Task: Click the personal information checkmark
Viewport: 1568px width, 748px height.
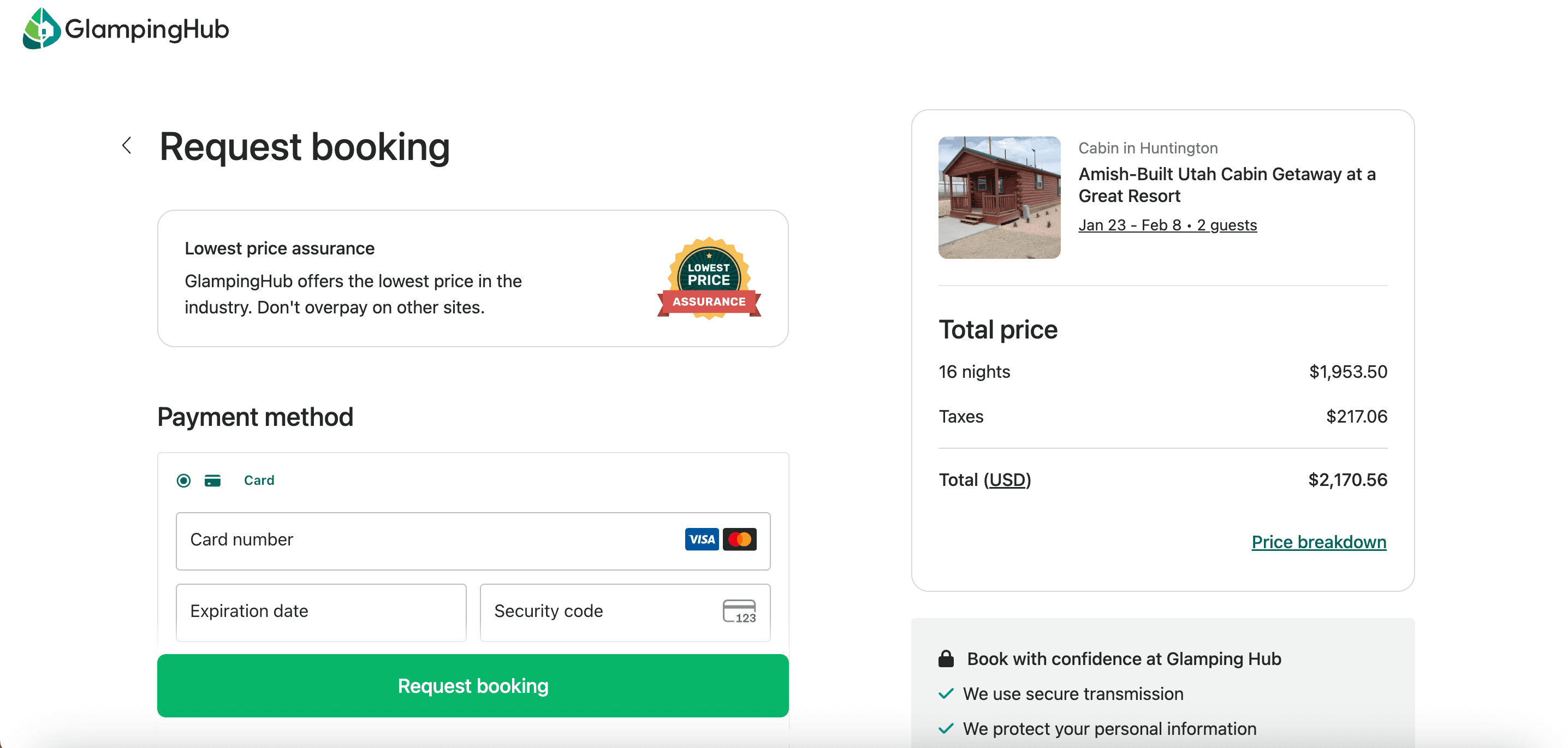Action: (x=946, y=728)
